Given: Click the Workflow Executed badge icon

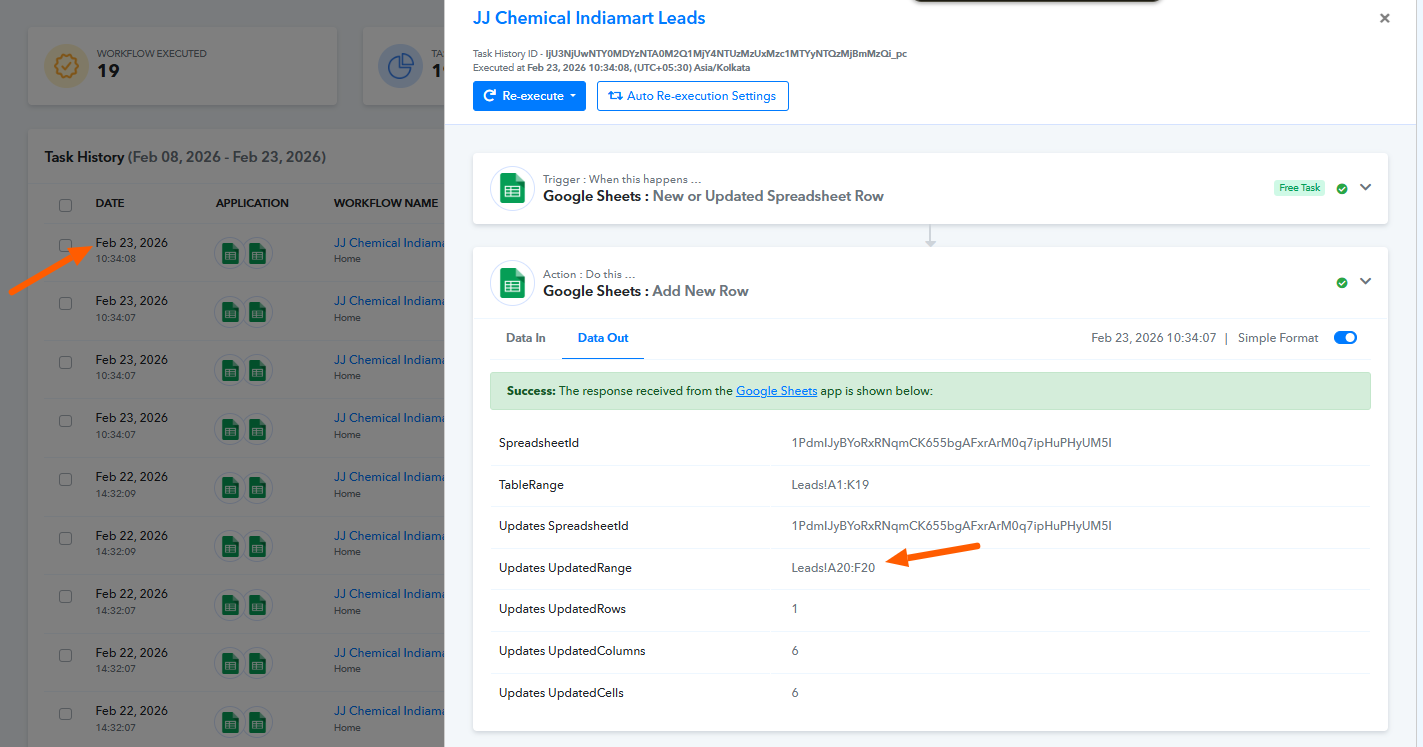Looking at the screenshot, I should [67, 66].
